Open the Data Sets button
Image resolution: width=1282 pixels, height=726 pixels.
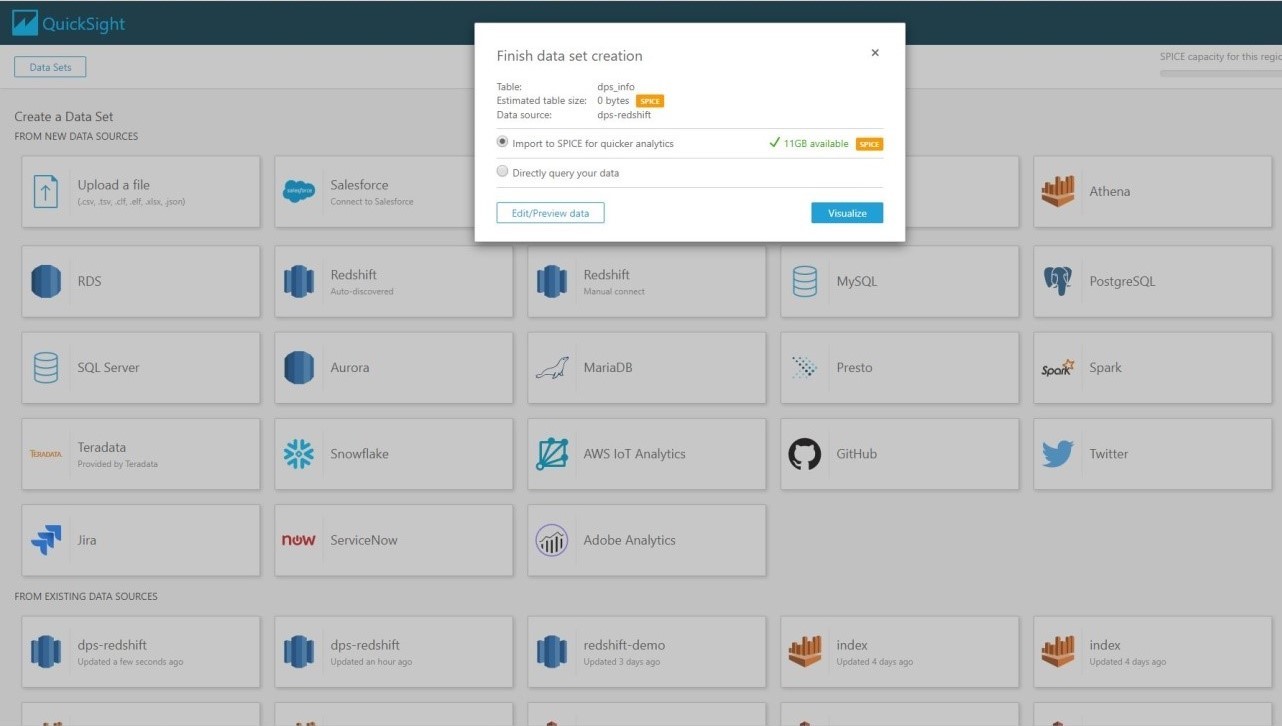point(50,67)
